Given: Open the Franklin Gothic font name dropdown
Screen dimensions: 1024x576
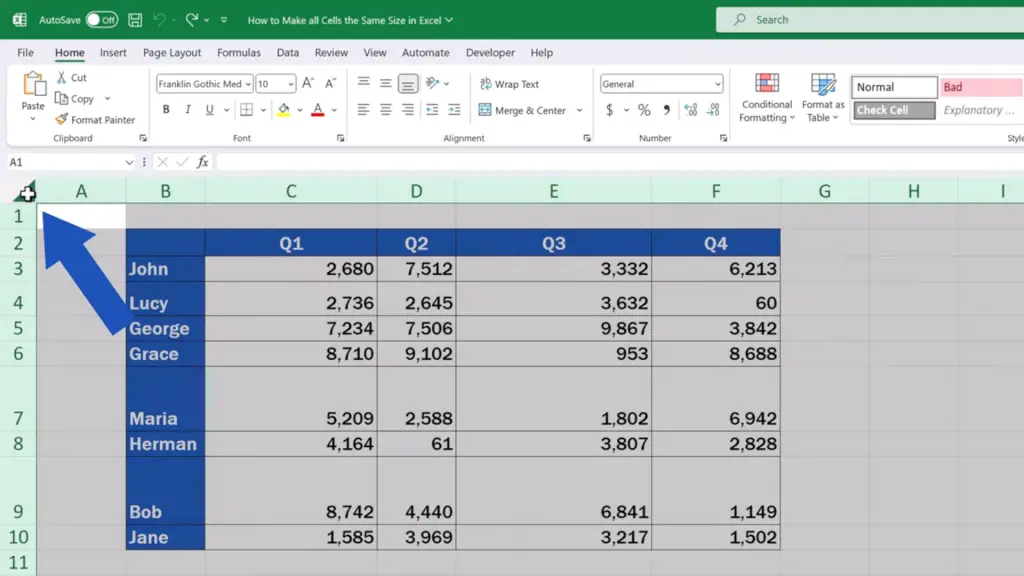Looking at the screenshot, I should [x=248, y=84].
